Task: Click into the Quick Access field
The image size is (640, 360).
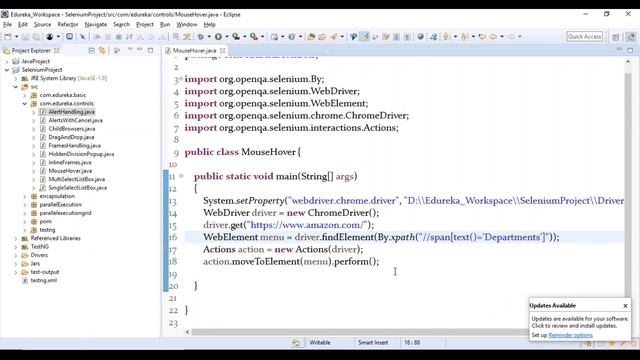Action: tap(584, 37)
